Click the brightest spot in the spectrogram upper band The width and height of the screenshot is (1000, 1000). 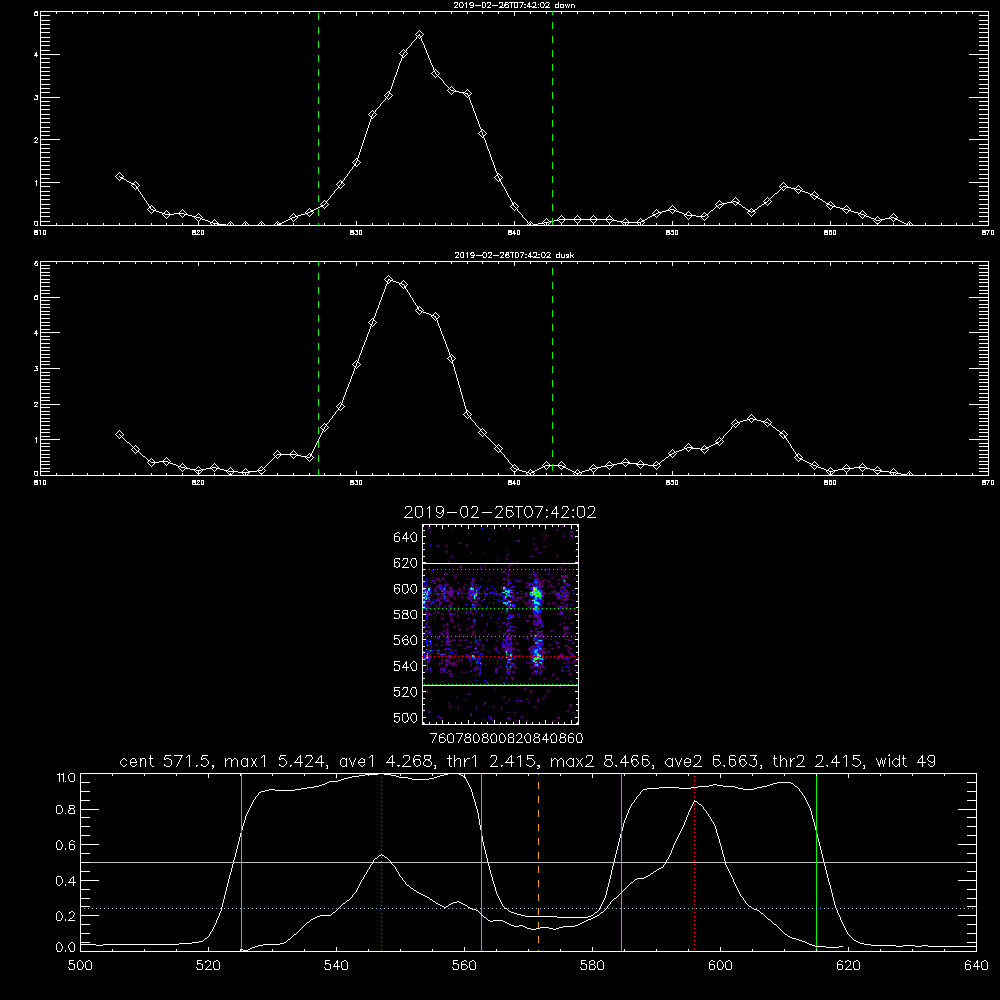pos(536,594)
